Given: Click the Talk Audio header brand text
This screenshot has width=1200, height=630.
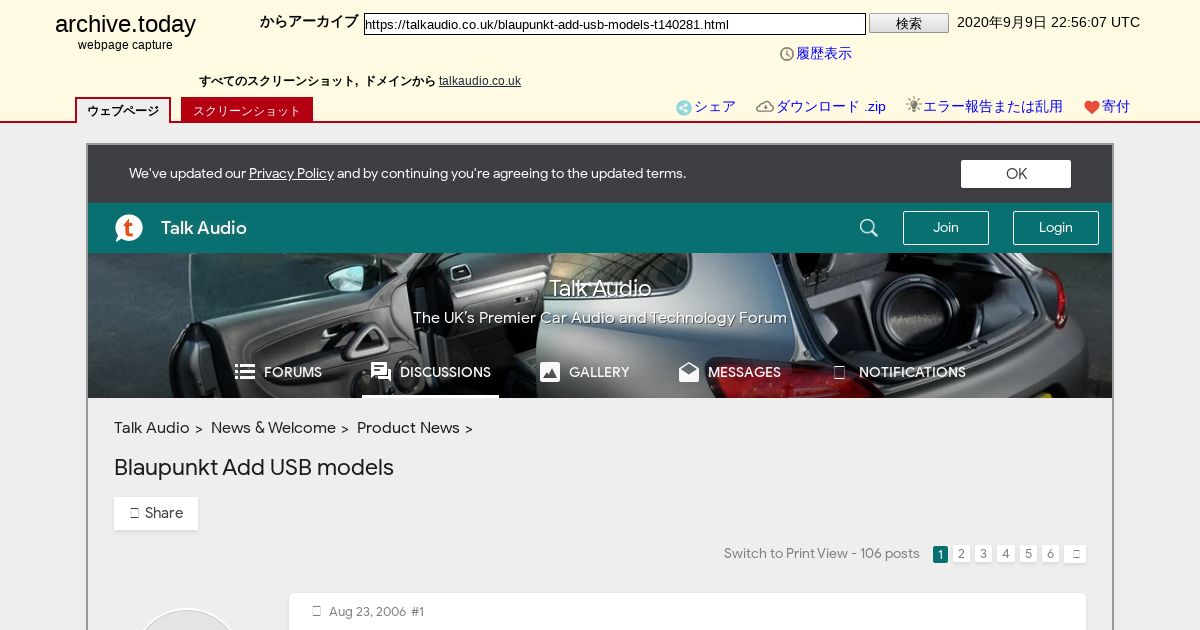Looking at the screenshot, I should pyautogui.click(x=204, y=228).
